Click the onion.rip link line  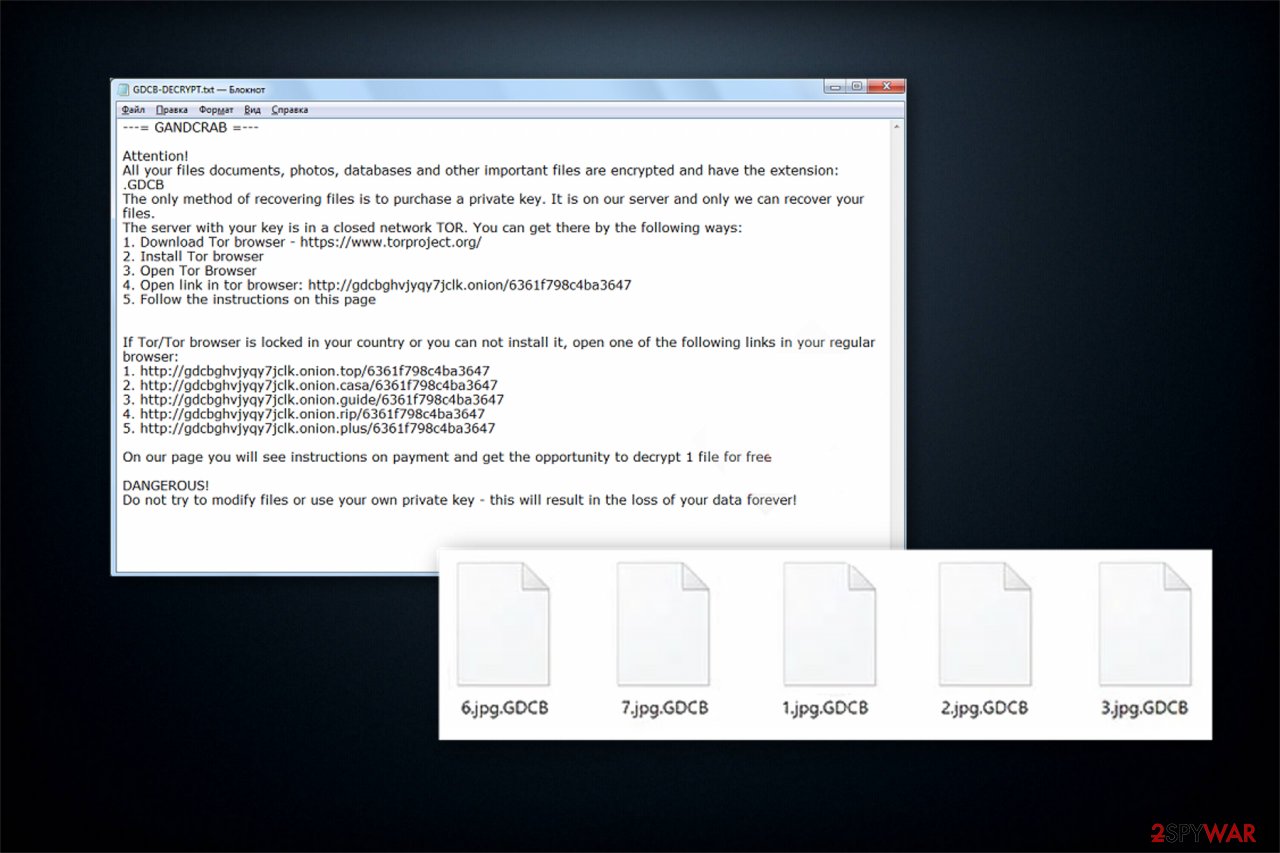[303, 414]
